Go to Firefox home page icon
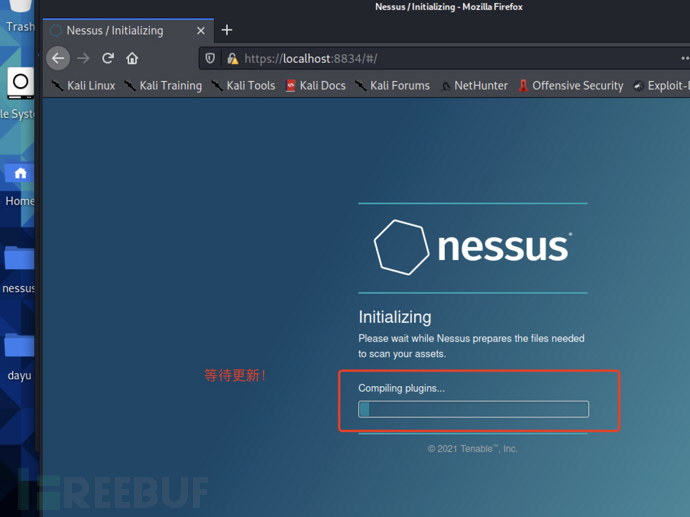Viewport: 690px width, 517px height. (x=132, y=58)
